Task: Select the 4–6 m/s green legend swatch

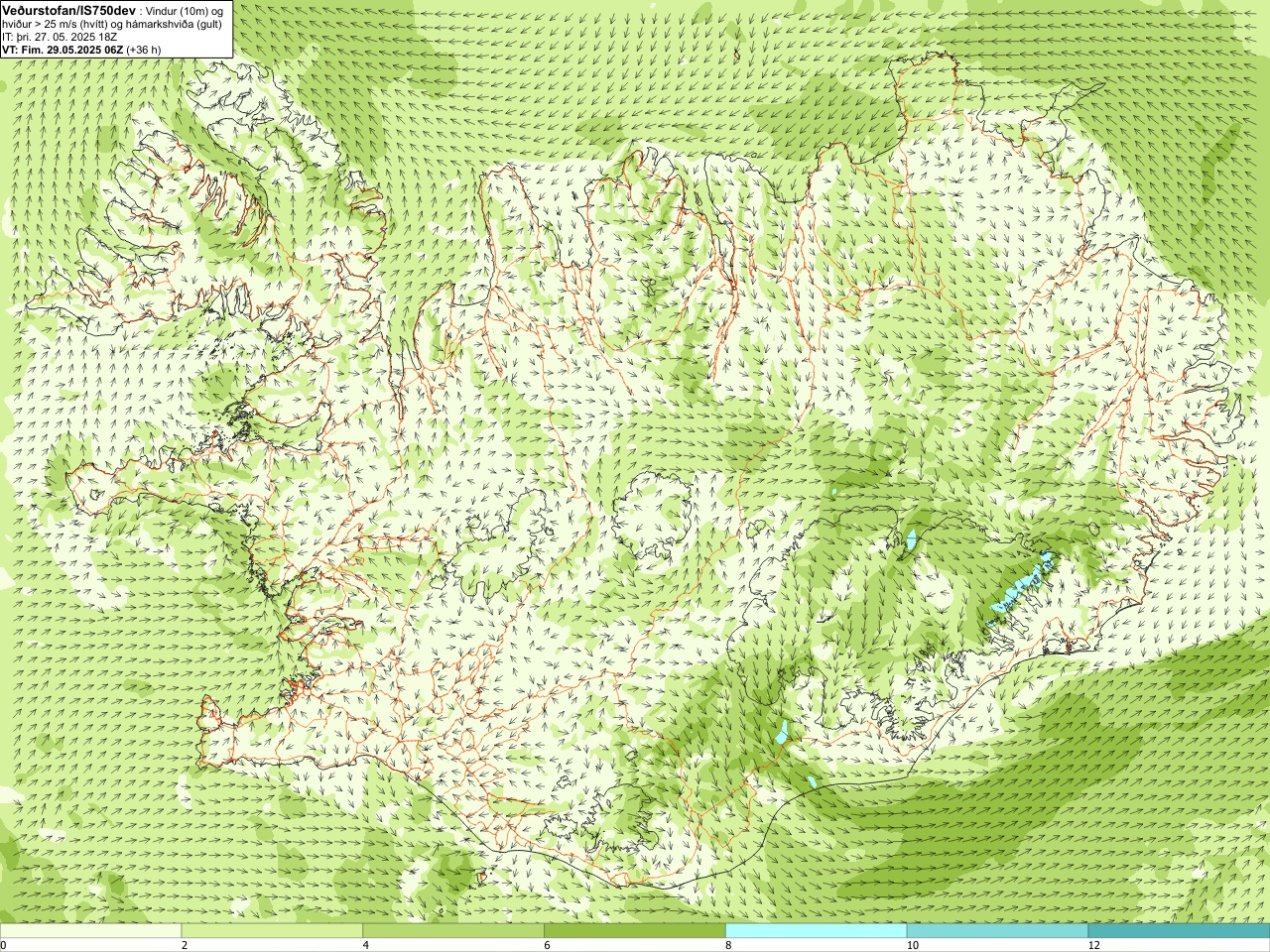Action: [453, 931]
